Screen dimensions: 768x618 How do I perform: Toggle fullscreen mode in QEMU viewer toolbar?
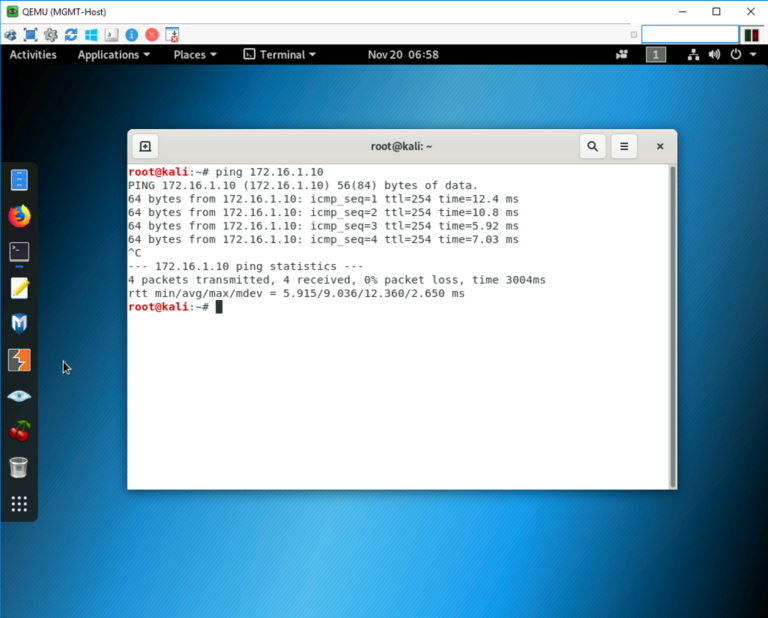(x=30, y=35)
